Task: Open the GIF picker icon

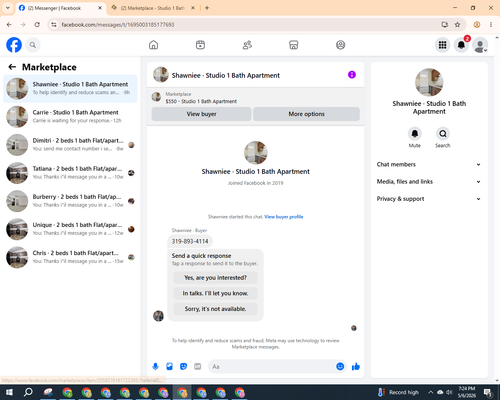Action: point(198,367)
